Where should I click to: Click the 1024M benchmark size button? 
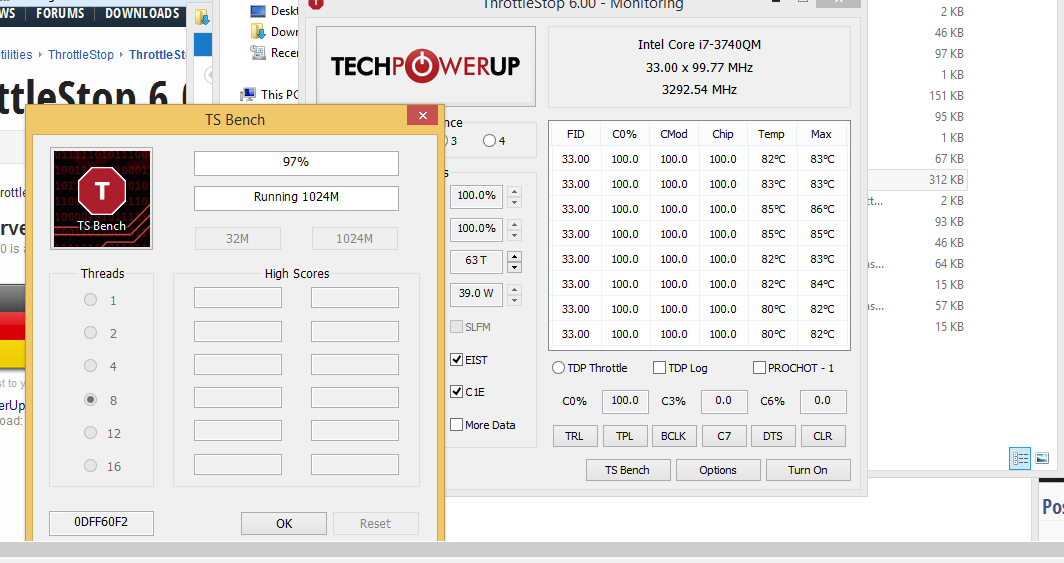354,239
